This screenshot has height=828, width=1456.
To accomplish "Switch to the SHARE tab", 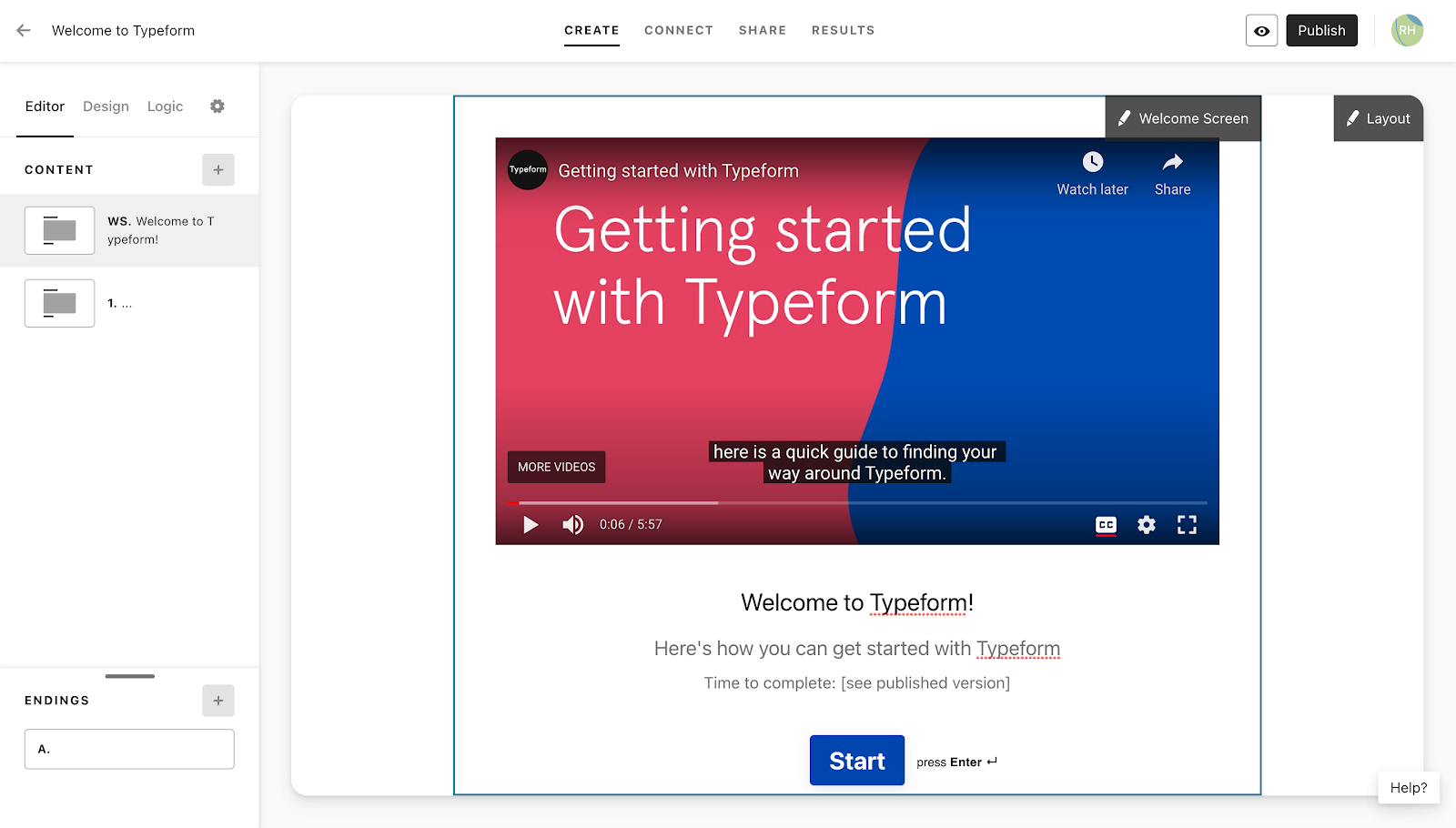I will [x=763, y=30].
